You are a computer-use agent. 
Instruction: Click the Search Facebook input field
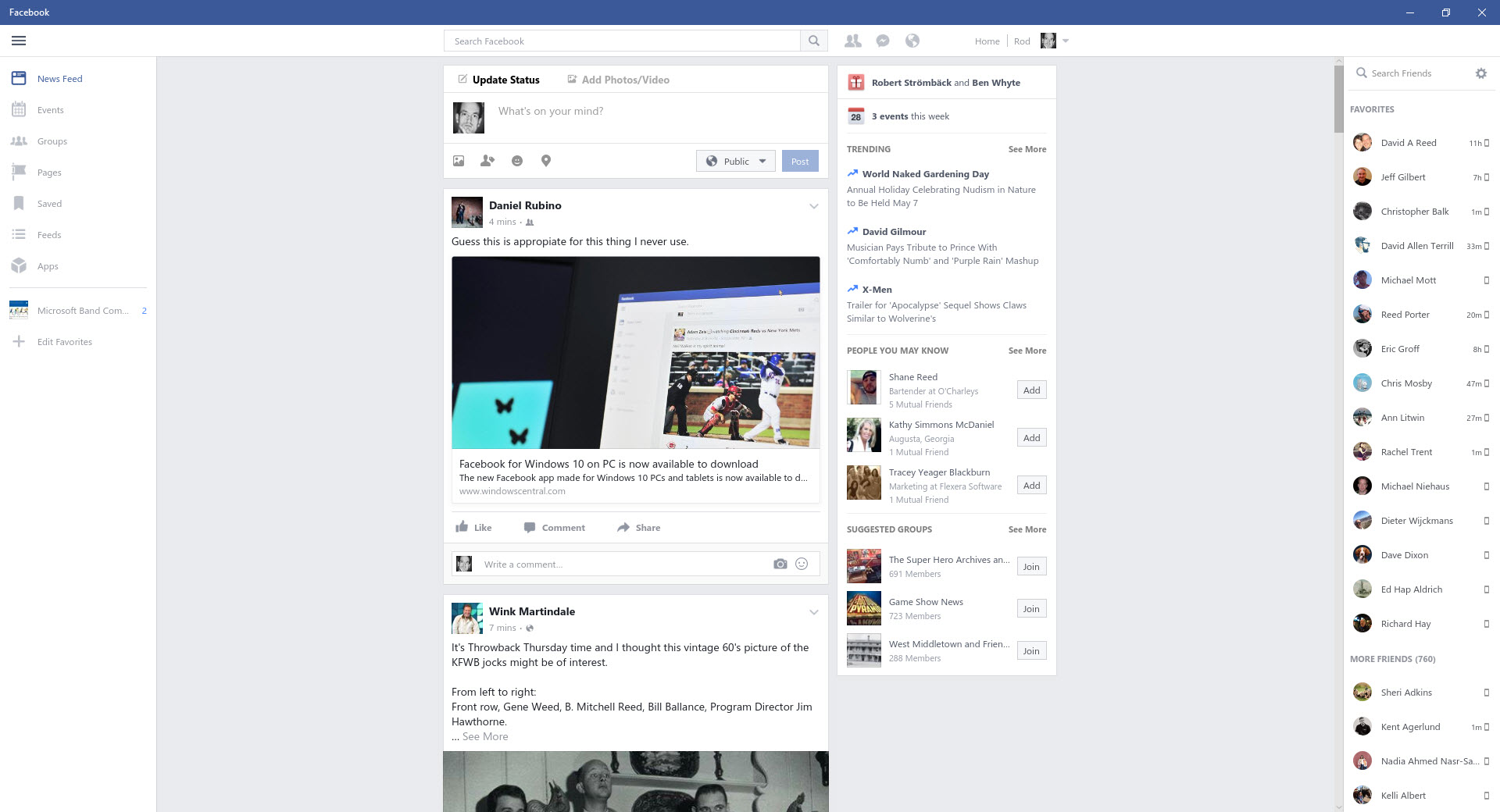(x=622, y=41)
